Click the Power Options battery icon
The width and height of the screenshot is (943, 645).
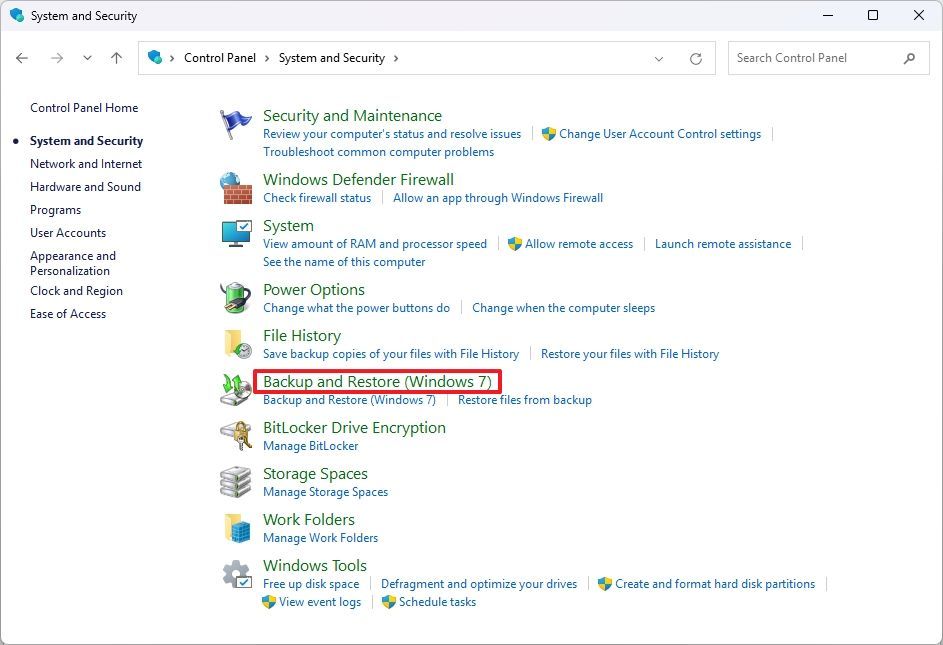[236, 298]
